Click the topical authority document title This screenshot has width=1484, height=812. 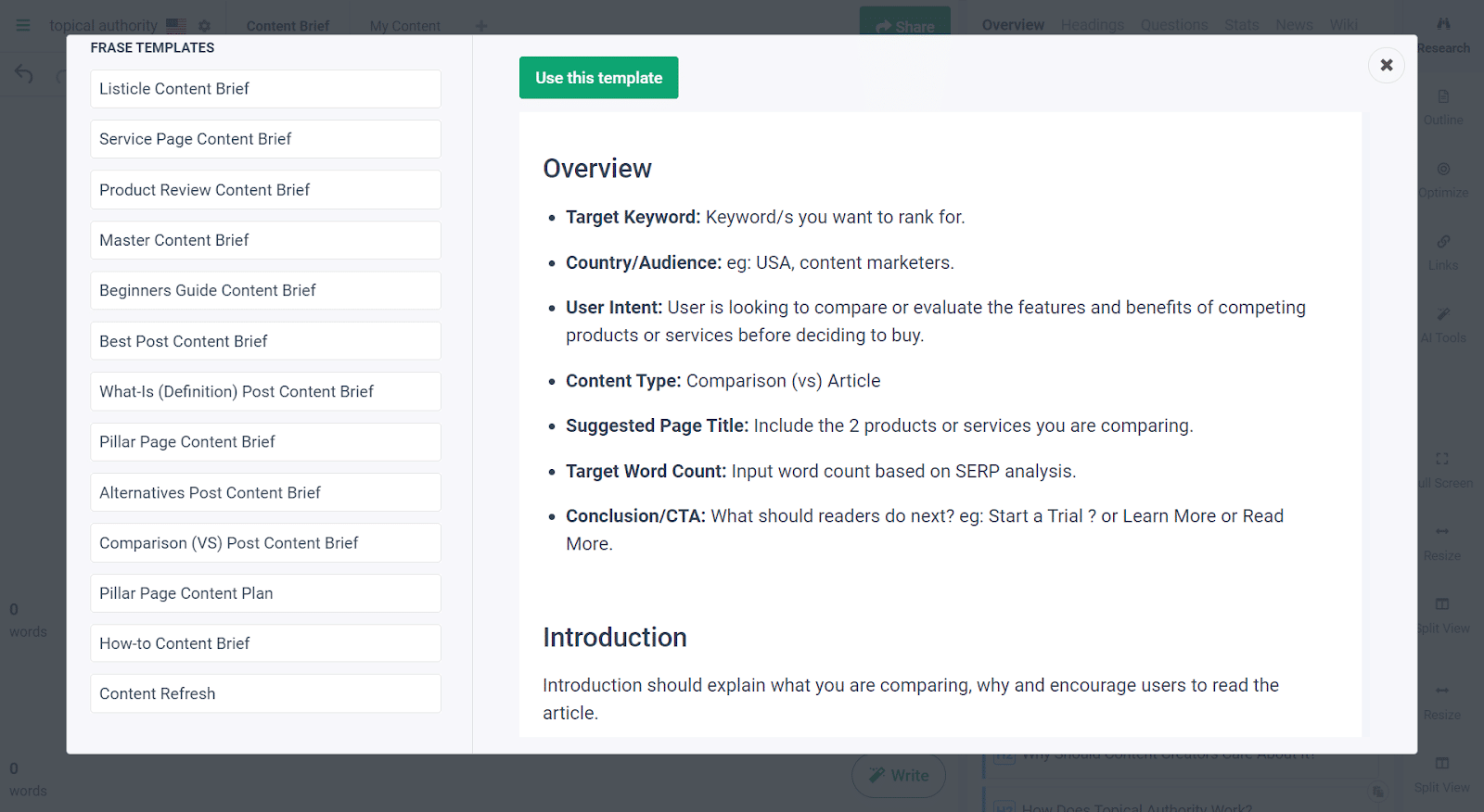[x=103, y=26]
